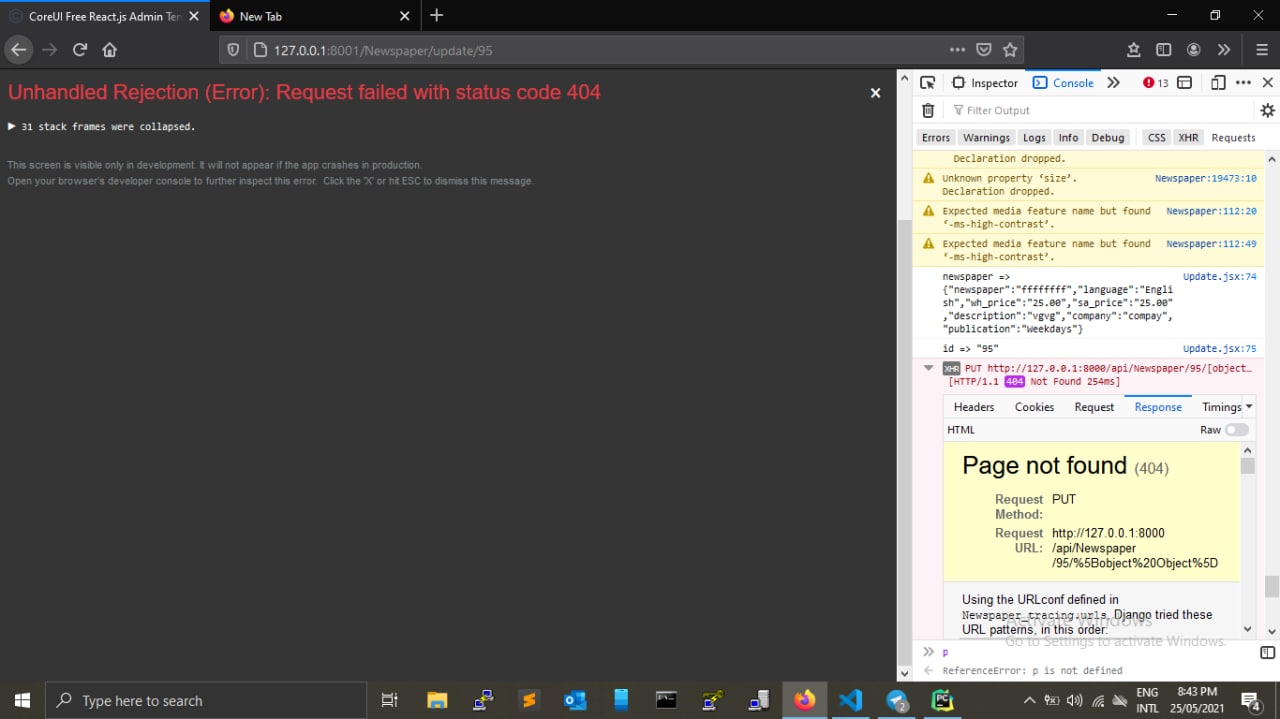Screen dimensions: 1280x719
Task: Click the red error count badge
Action: [1155, 83]
